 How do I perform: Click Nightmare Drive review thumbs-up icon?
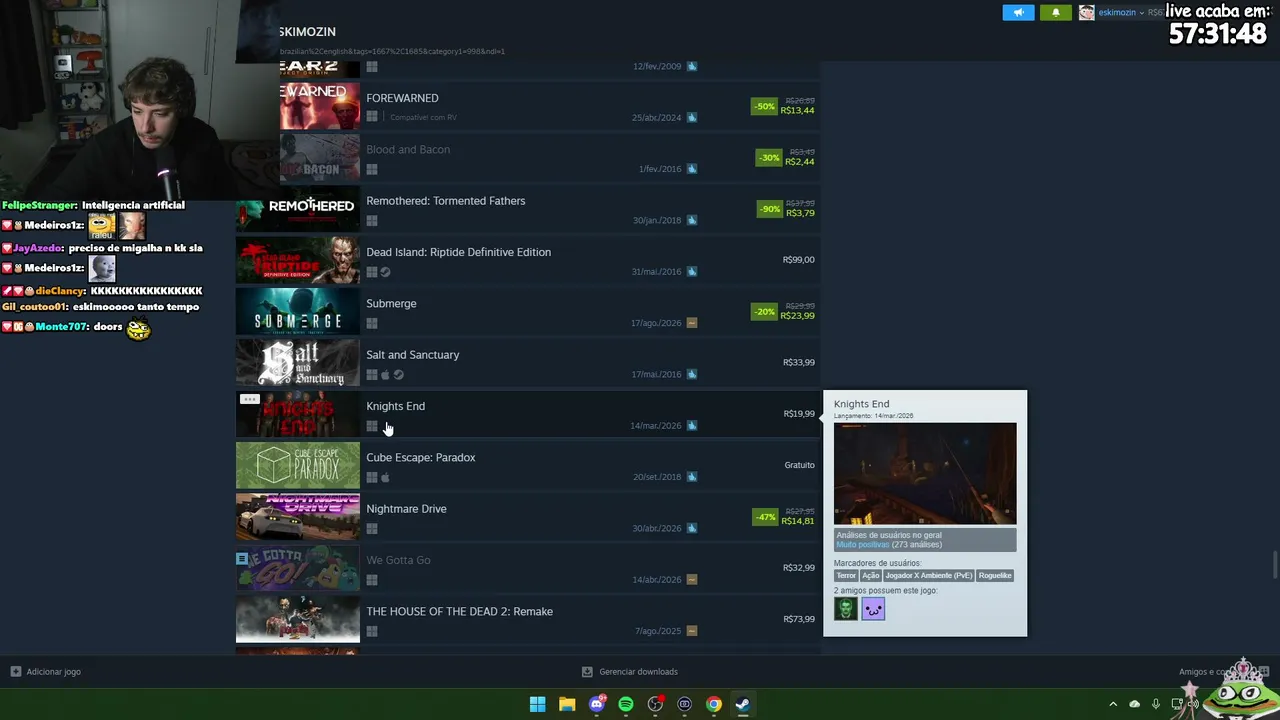[692, 528]
